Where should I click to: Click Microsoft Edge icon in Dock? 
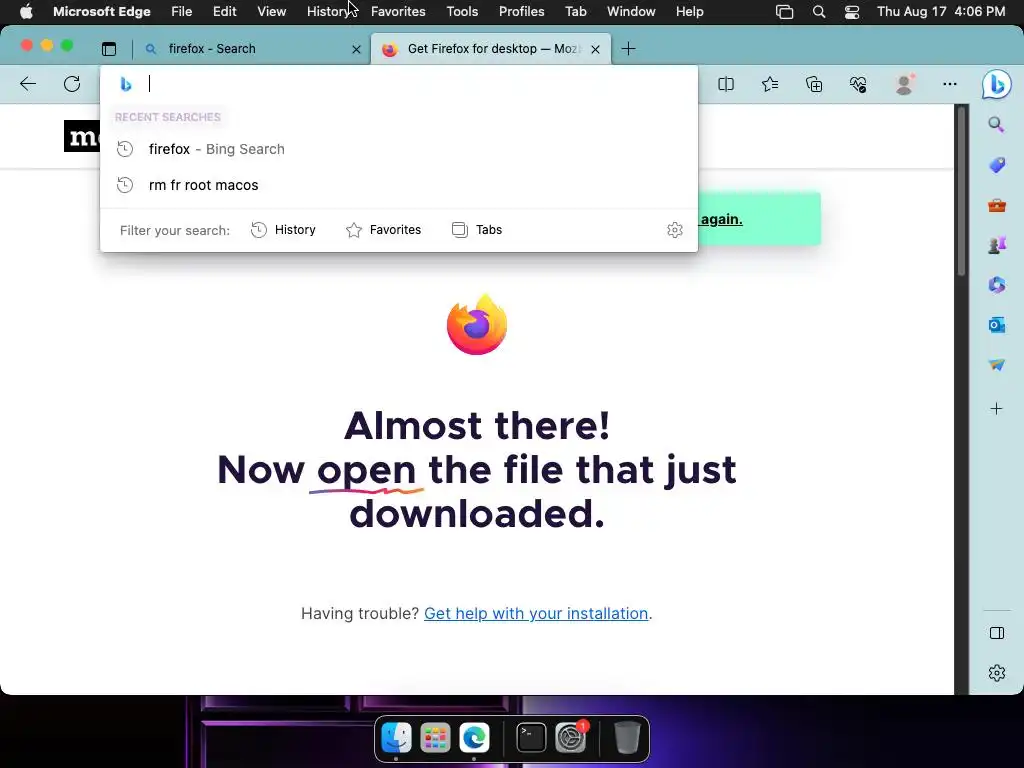(x=474, y=738)
